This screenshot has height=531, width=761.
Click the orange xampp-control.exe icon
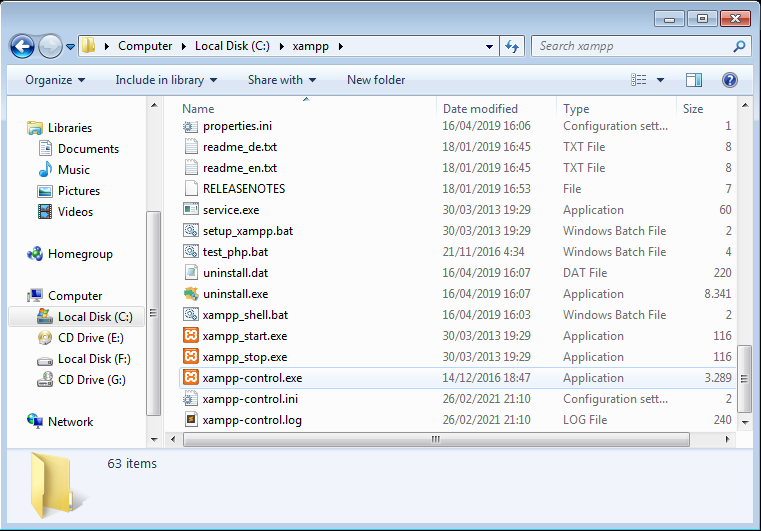pos(191,377)
